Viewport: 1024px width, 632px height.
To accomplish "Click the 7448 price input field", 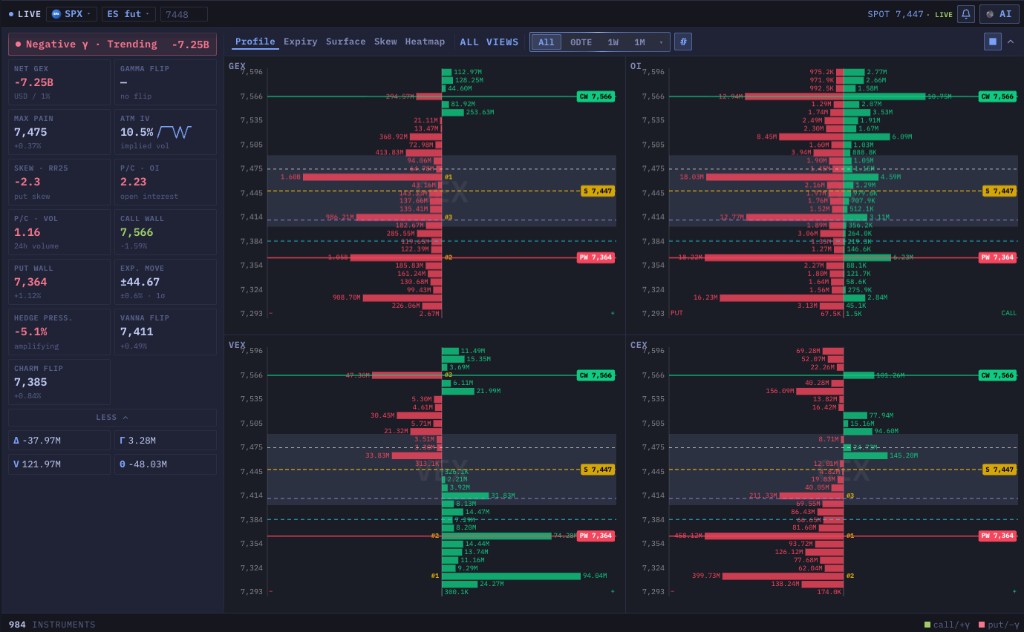I will pyautogui.click(x=183, y=14).
